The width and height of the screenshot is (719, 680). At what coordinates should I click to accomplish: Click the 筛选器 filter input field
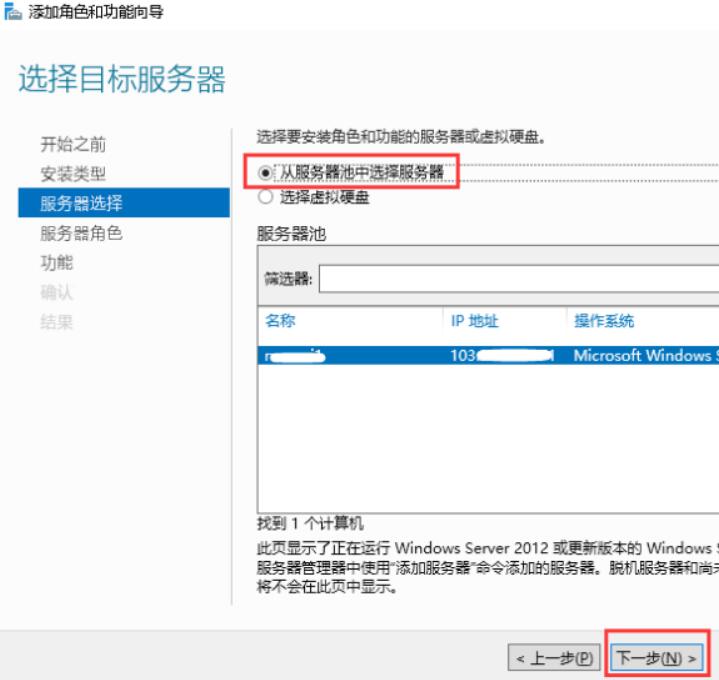pos(519,278)
